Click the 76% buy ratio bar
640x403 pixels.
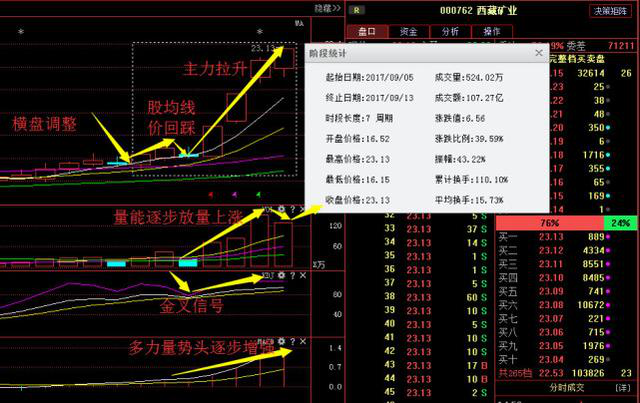click(548, 222)
